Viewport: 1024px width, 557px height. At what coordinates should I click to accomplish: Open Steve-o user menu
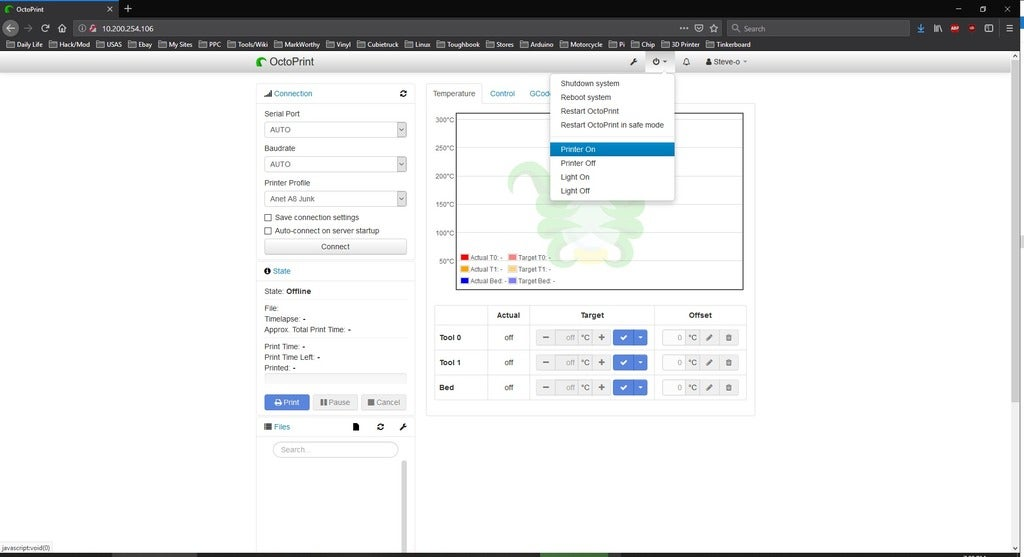click(x=726, y=62)
